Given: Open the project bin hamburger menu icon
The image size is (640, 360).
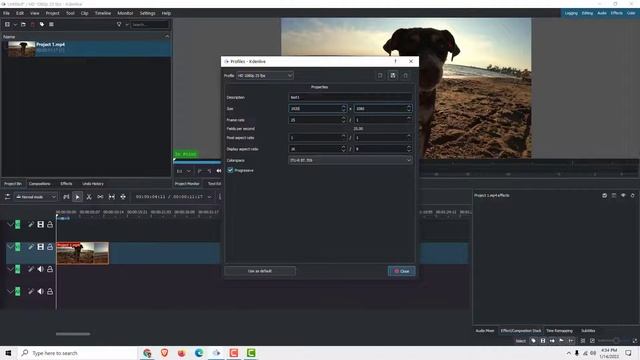Looking at the screenshot, I should click(51, 24).
